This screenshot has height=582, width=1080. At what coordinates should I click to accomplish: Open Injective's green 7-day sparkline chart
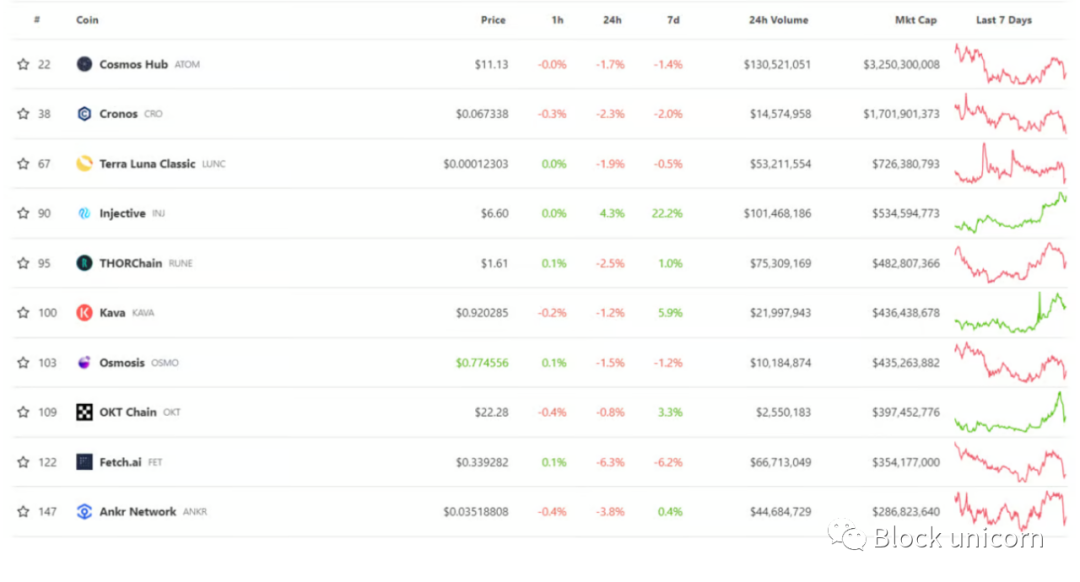pos(1010,213)
